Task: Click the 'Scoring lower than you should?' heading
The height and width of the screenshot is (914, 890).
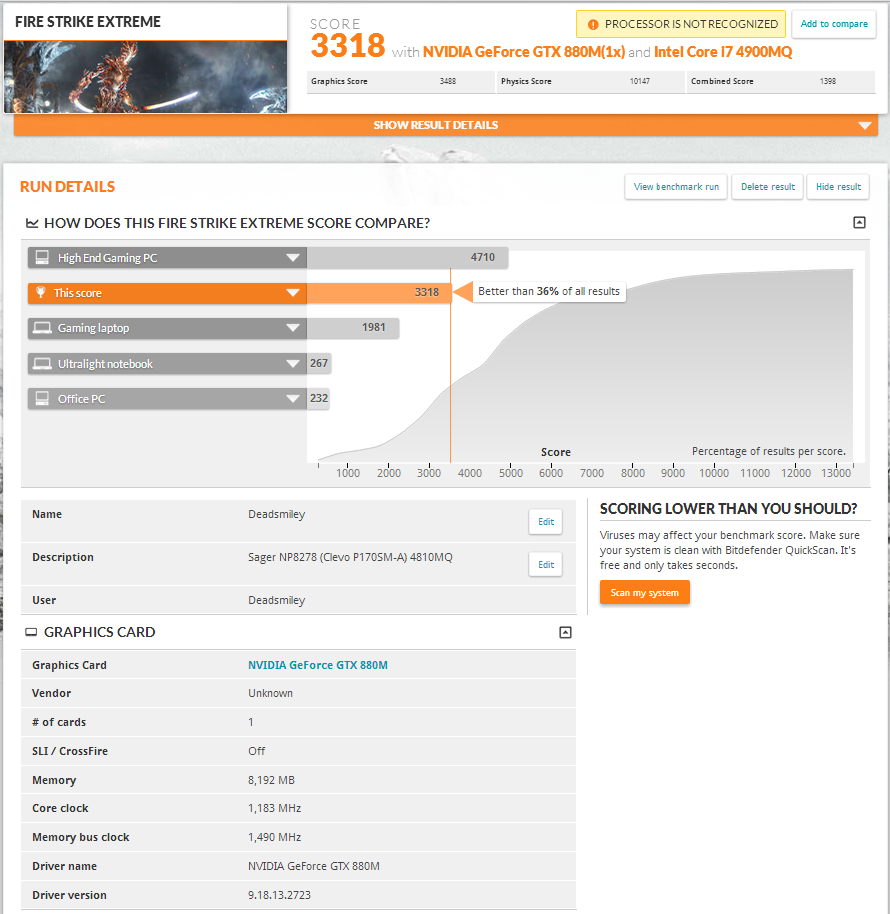Action: coord(729,509)
